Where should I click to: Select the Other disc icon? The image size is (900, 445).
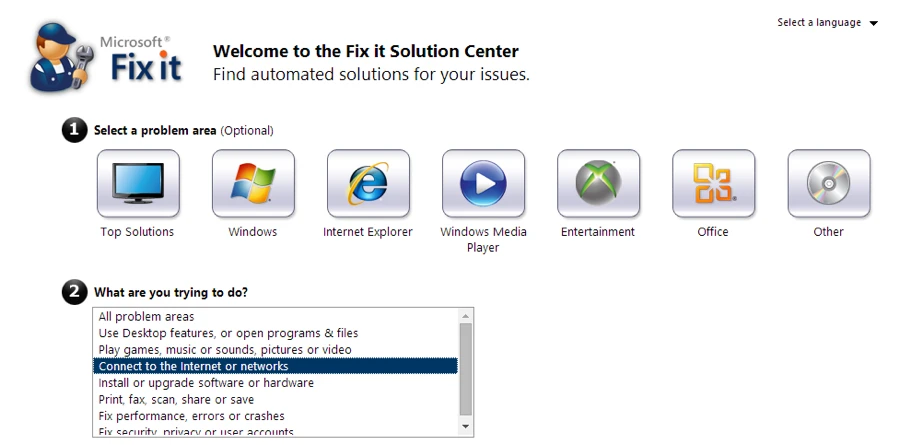tap(828, 184)
